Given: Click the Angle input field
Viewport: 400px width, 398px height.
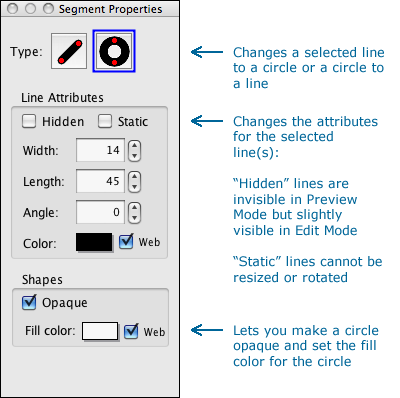Looking at the screenshot, I should tap(100, 212).
